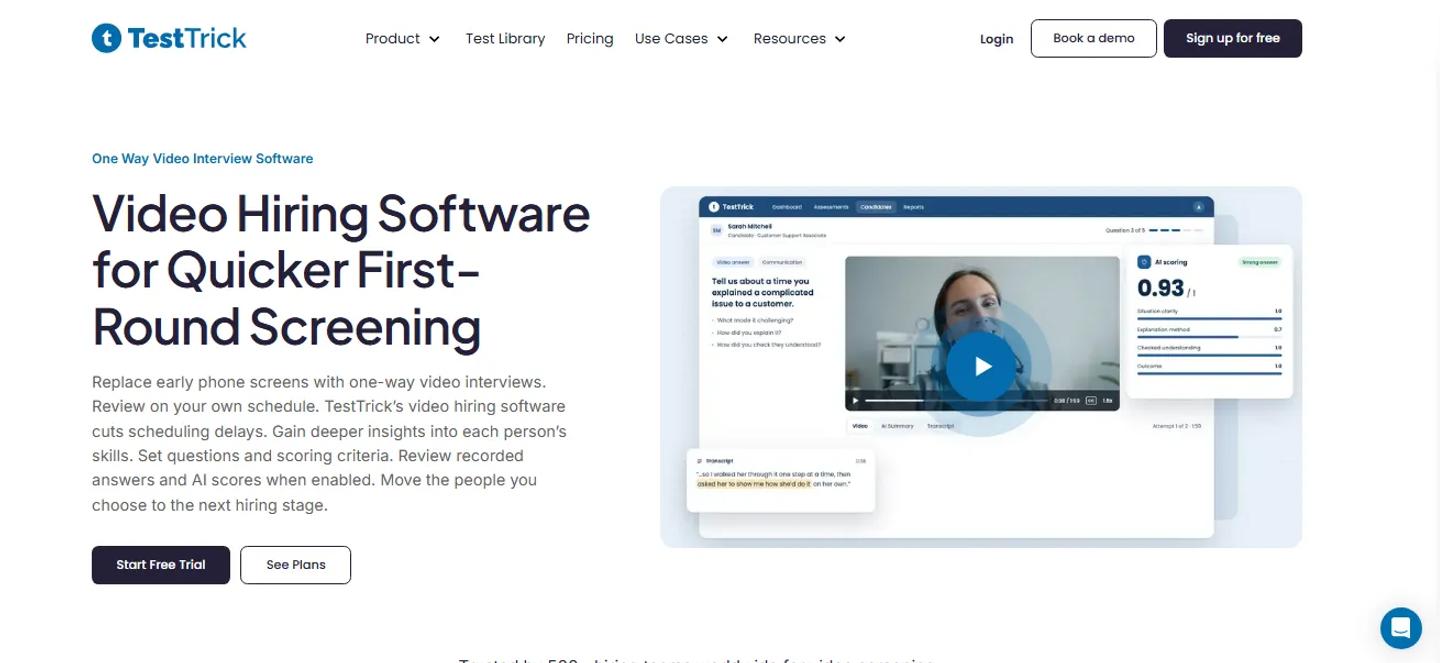Click the Book a demo button
This screenshot has width=1440, height=663.
click(x=1094, y=38)
